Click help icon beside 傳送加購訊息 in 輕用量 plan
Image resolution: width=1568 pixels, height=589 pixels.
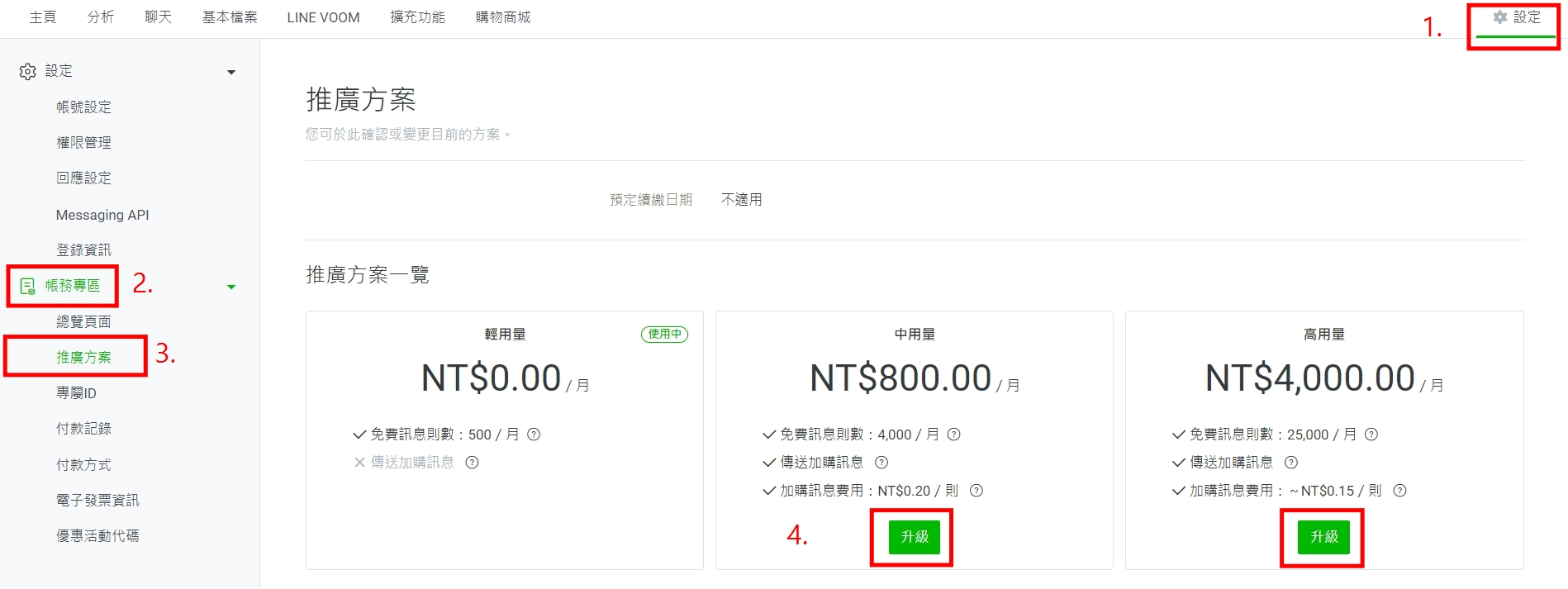point(472,463)
